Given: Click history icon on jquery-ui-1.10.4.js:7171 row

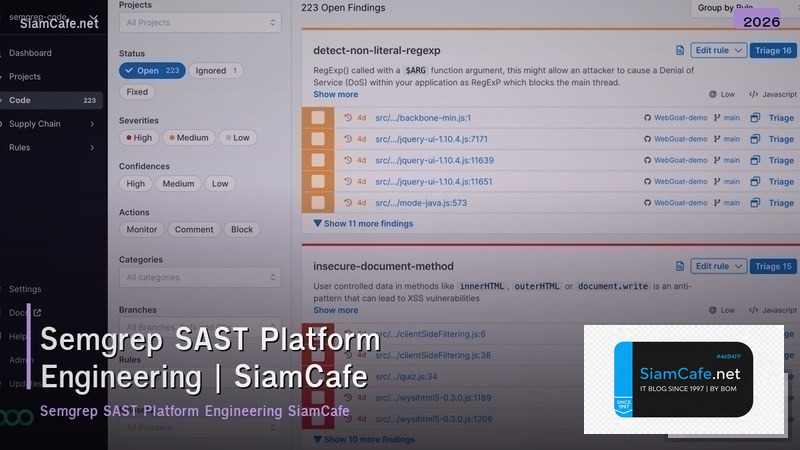Looking at the screenshot, I should pyautogui.click(x=348, y=139).
